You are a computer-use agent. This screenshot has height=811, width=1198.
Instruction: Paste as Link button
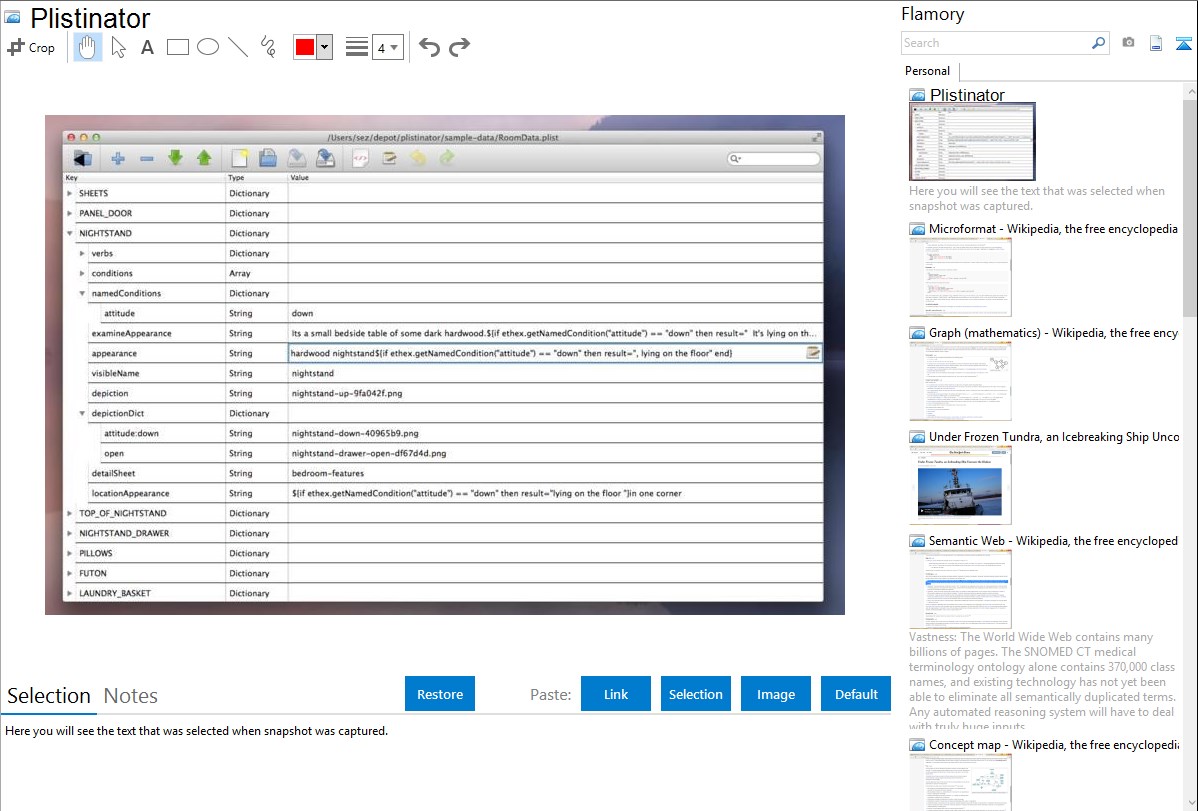(x=616, y=694)
